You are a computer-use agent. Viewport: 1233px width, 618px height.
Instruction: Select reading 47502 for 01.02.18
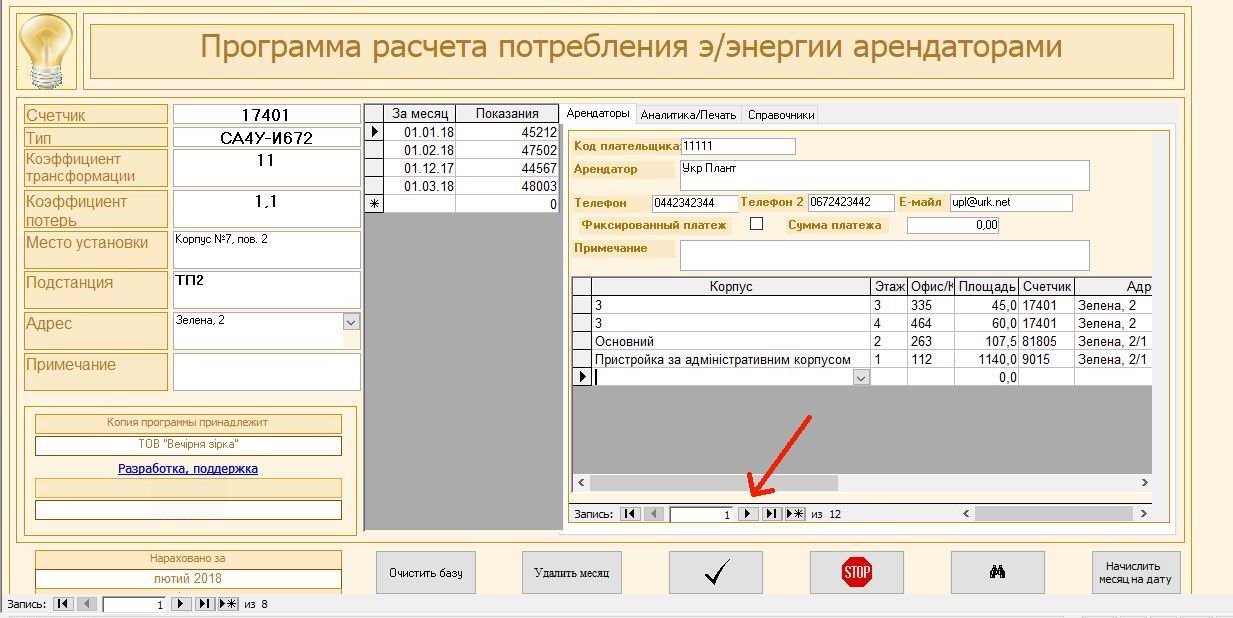(x=507, y=150)
